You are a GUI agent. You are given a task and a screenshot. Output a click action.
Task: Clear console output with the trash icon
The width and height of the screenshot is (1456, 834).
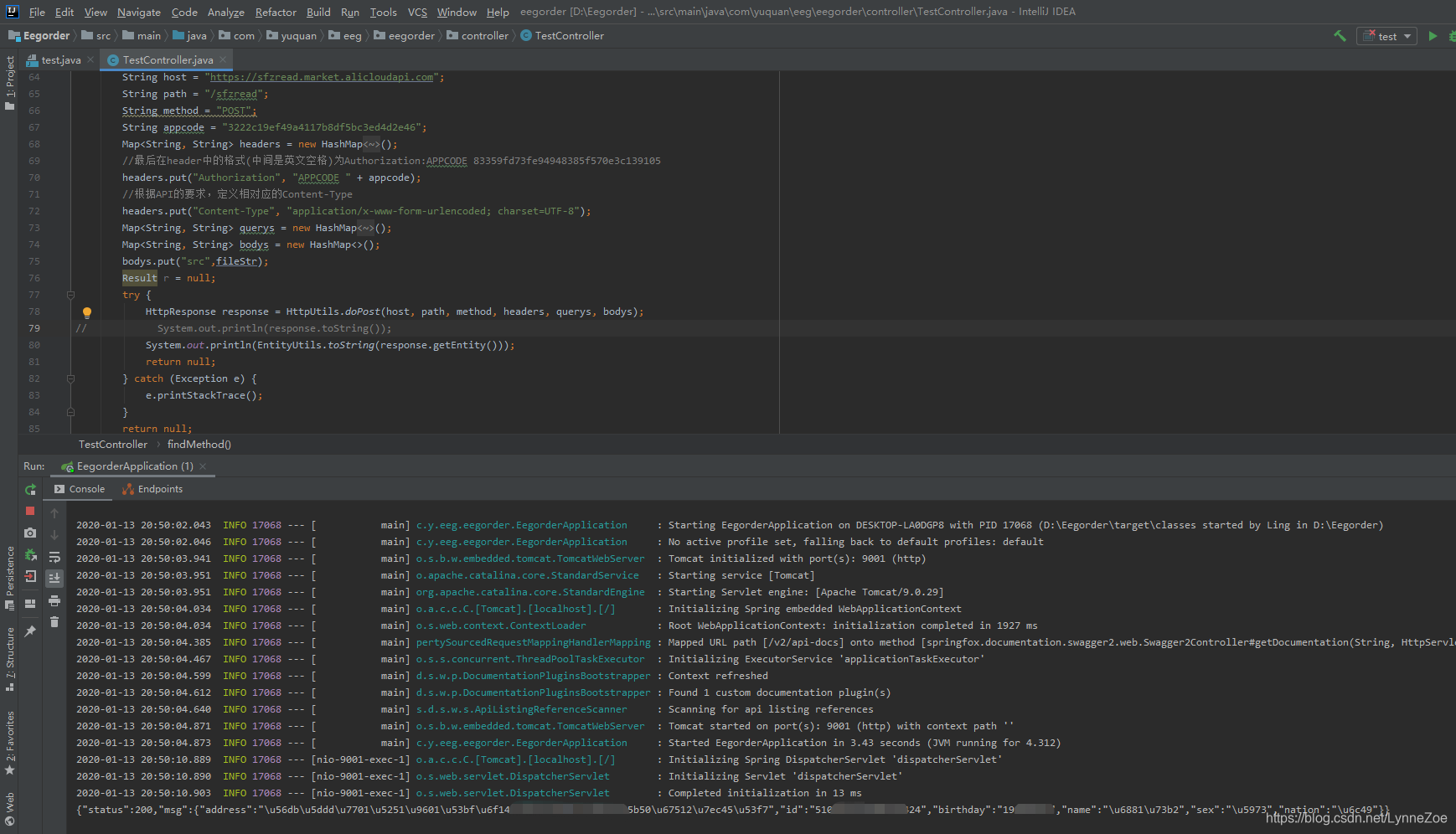click(x=54, y=621)
